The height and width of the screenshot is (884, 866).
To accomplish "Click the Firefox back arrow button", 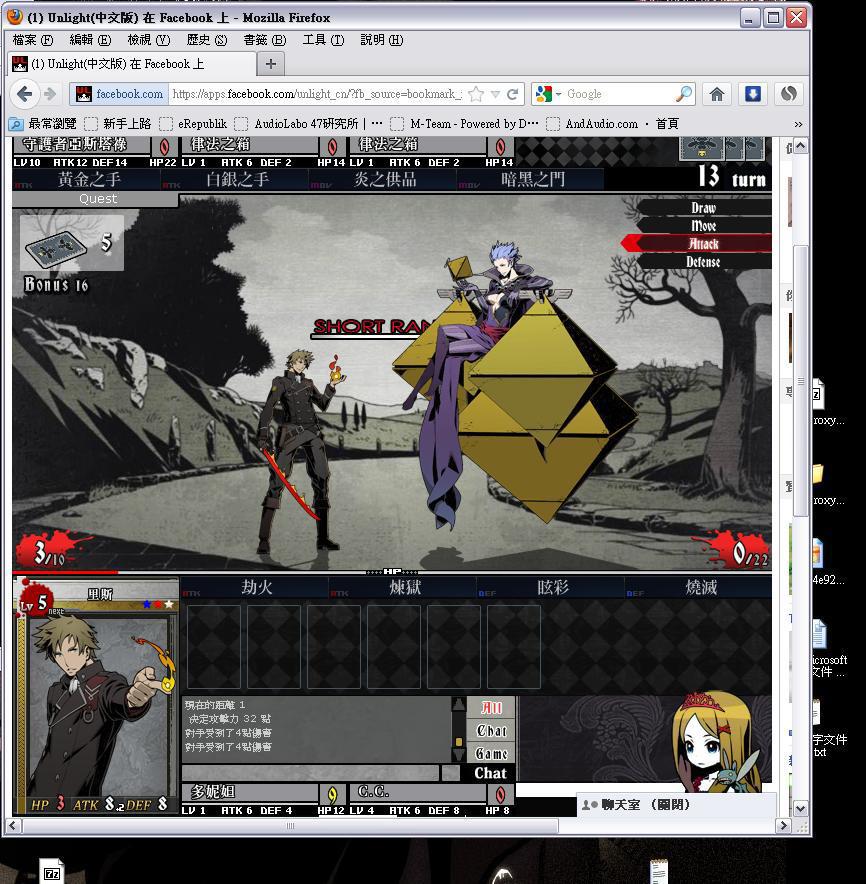I will [x=25, y=94].
